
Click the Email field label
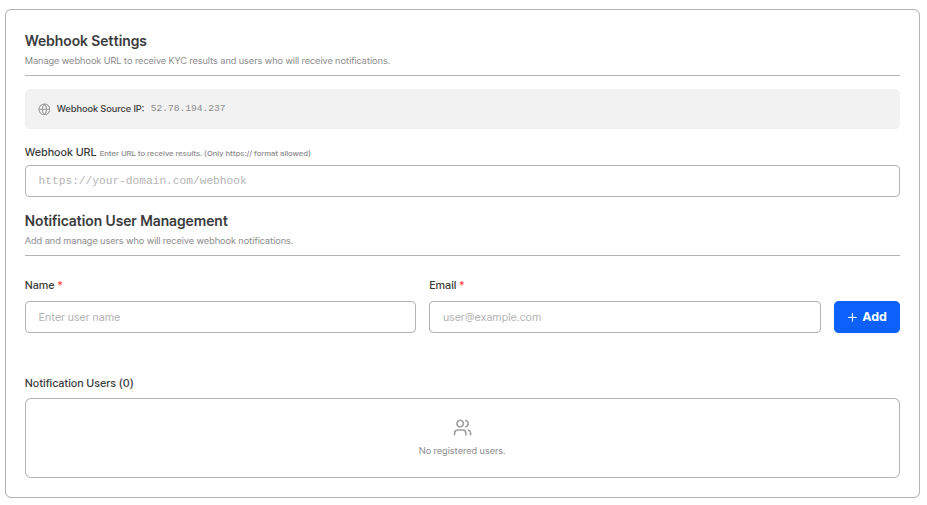tap(443, 285)
